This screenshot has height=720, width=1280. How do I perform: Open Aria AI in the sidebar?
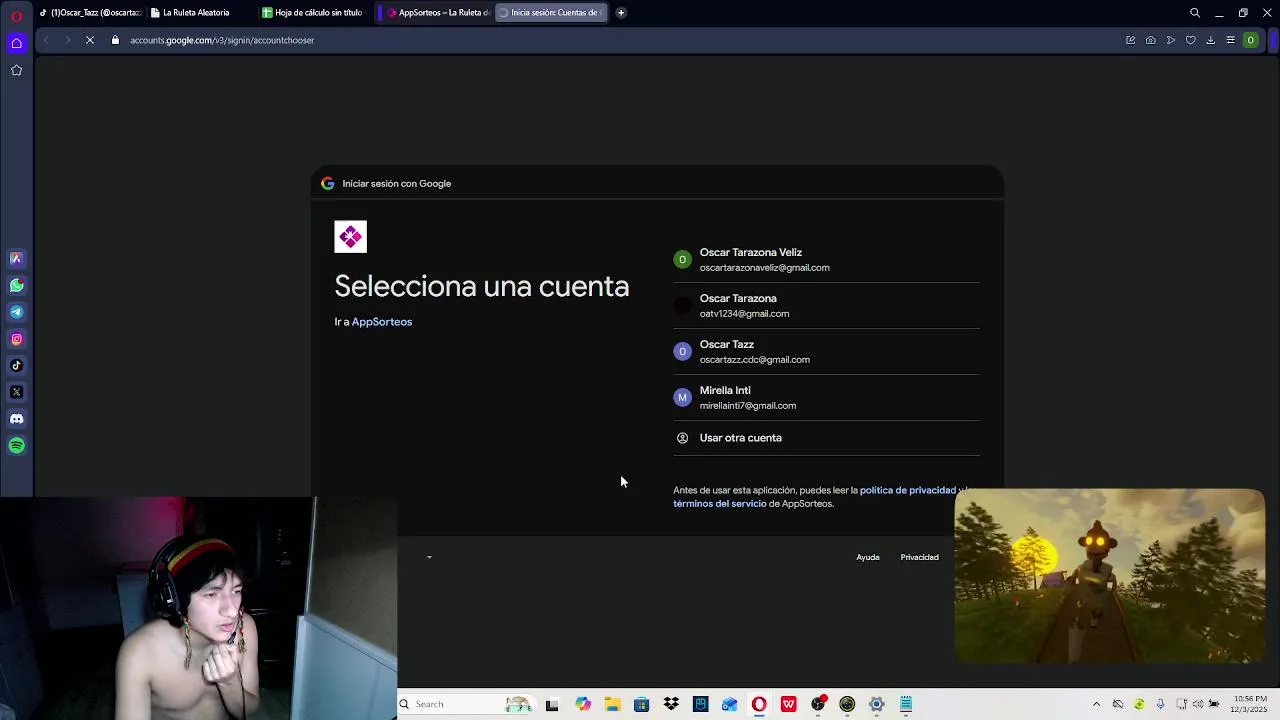click(16, 258)
